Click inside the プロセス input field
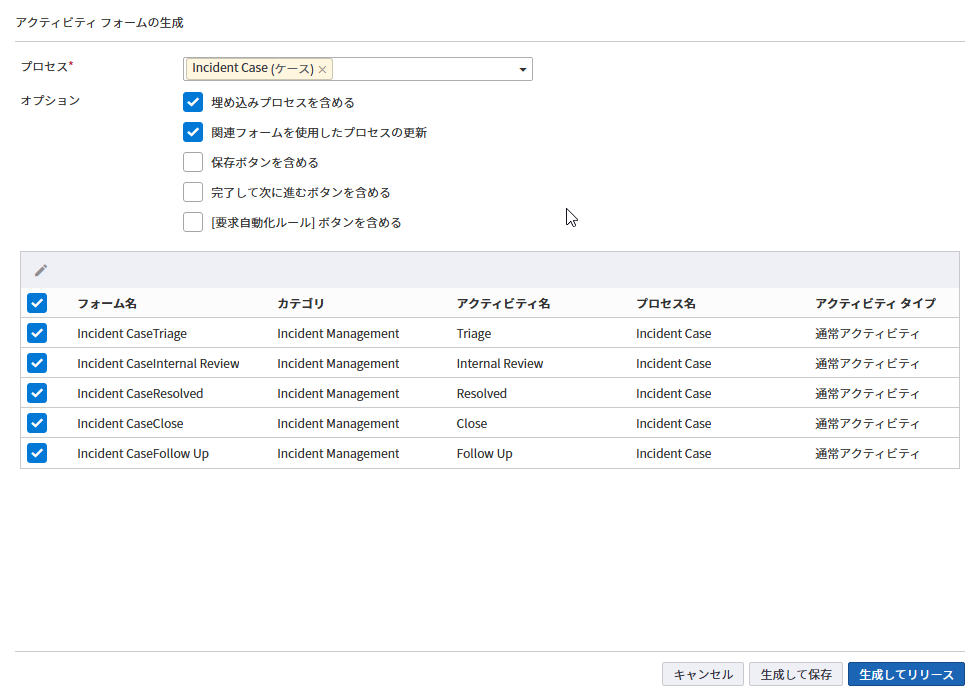 425,69
